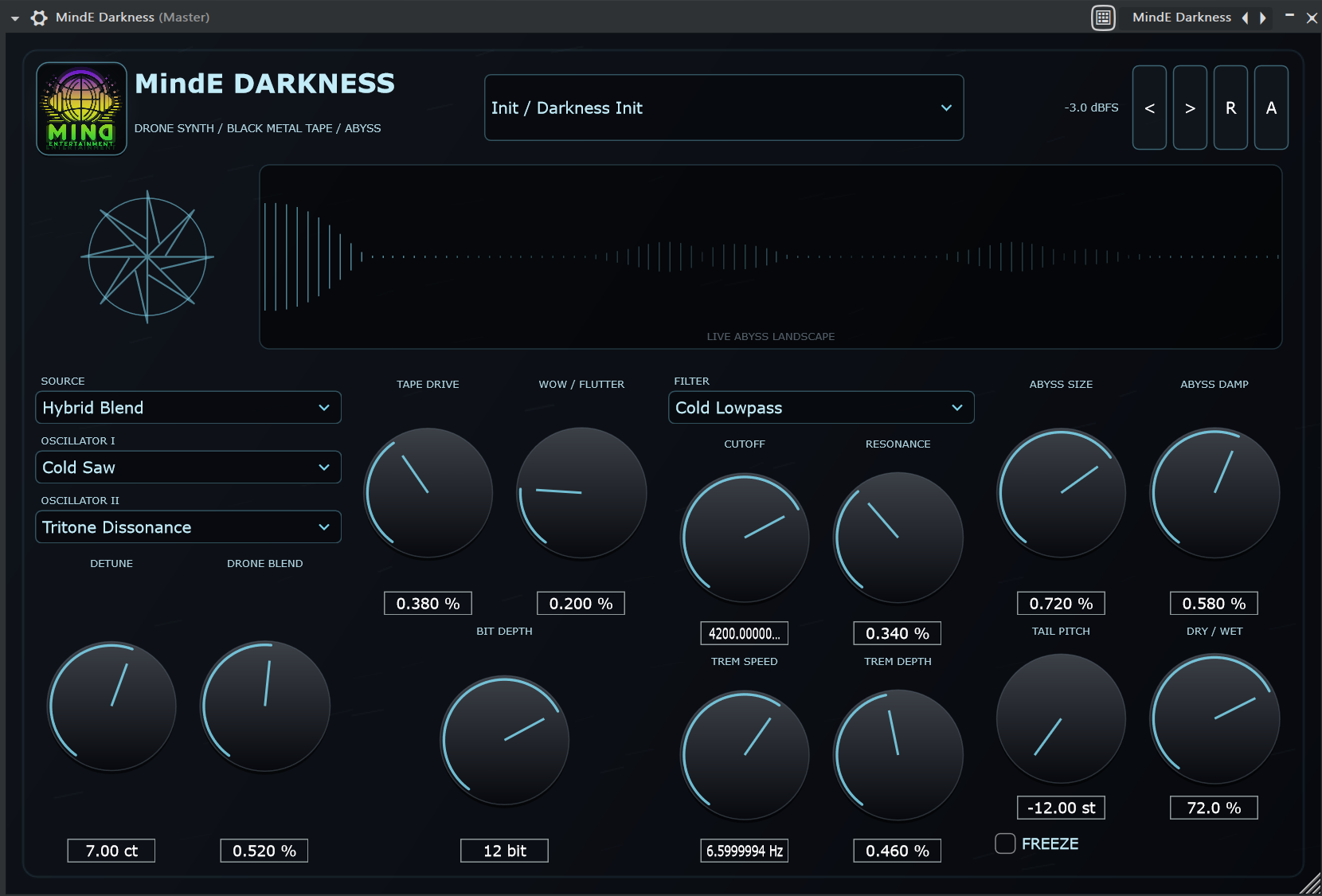Click the bit depth value 12 bit
This screenshot has width=1322, height=896.
point(505,851)
